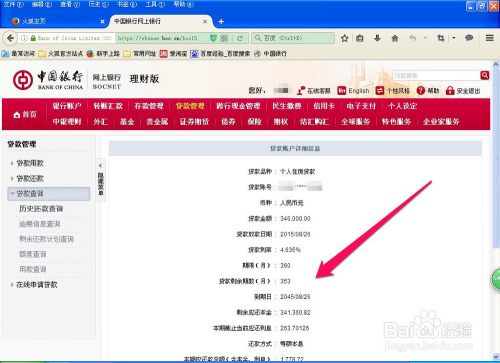Open the 跨行现金管理 menu
This screenshot has width=500, height=363.
click(x=238, y=106)
